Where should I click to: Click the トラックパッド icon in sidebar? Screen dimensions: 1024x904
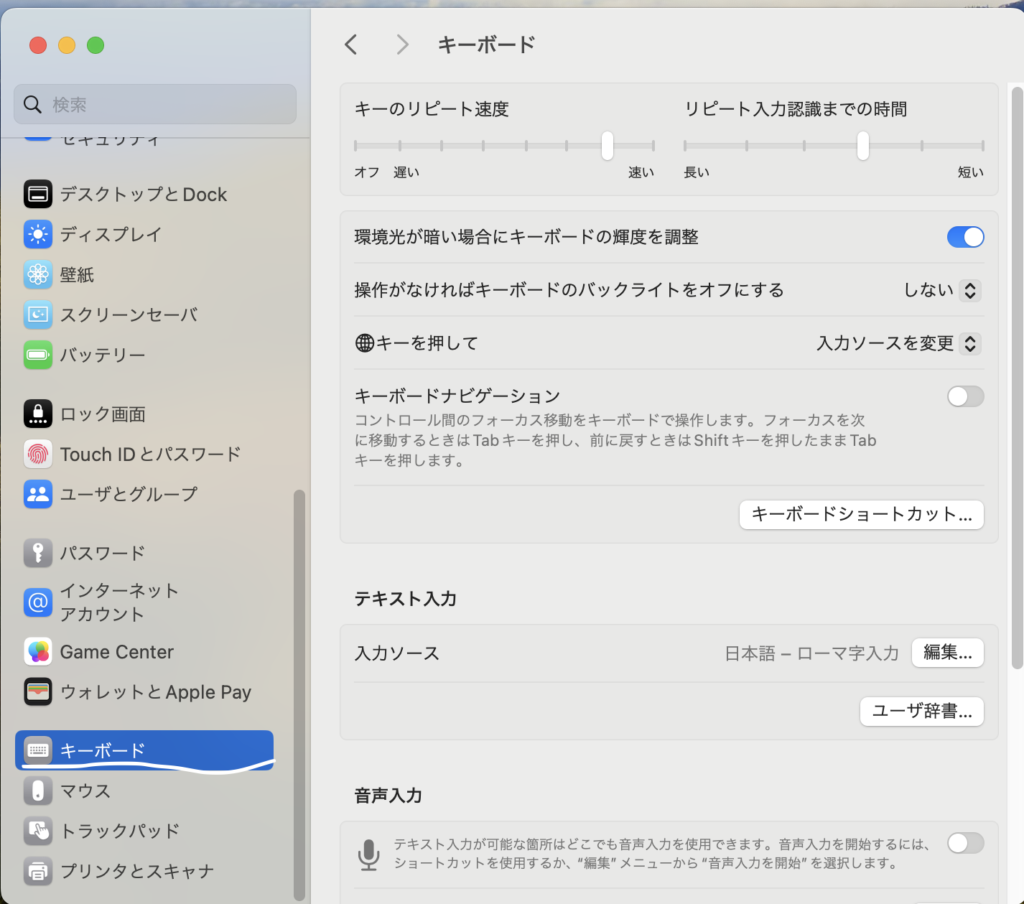pyautogui.click(x=38, y=831)
